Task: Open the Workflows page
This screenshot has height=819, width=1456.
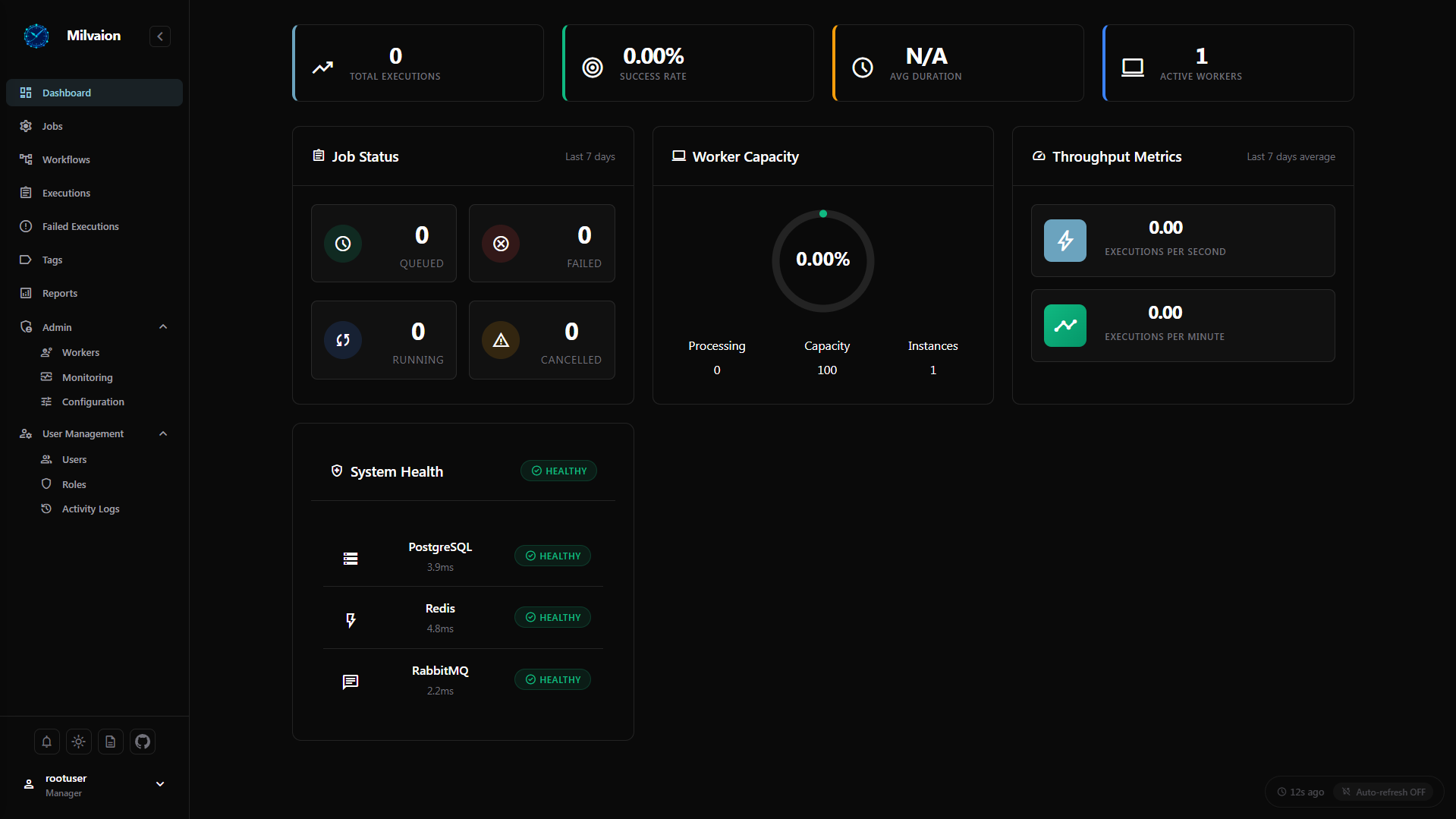Action: click(94, 159)
